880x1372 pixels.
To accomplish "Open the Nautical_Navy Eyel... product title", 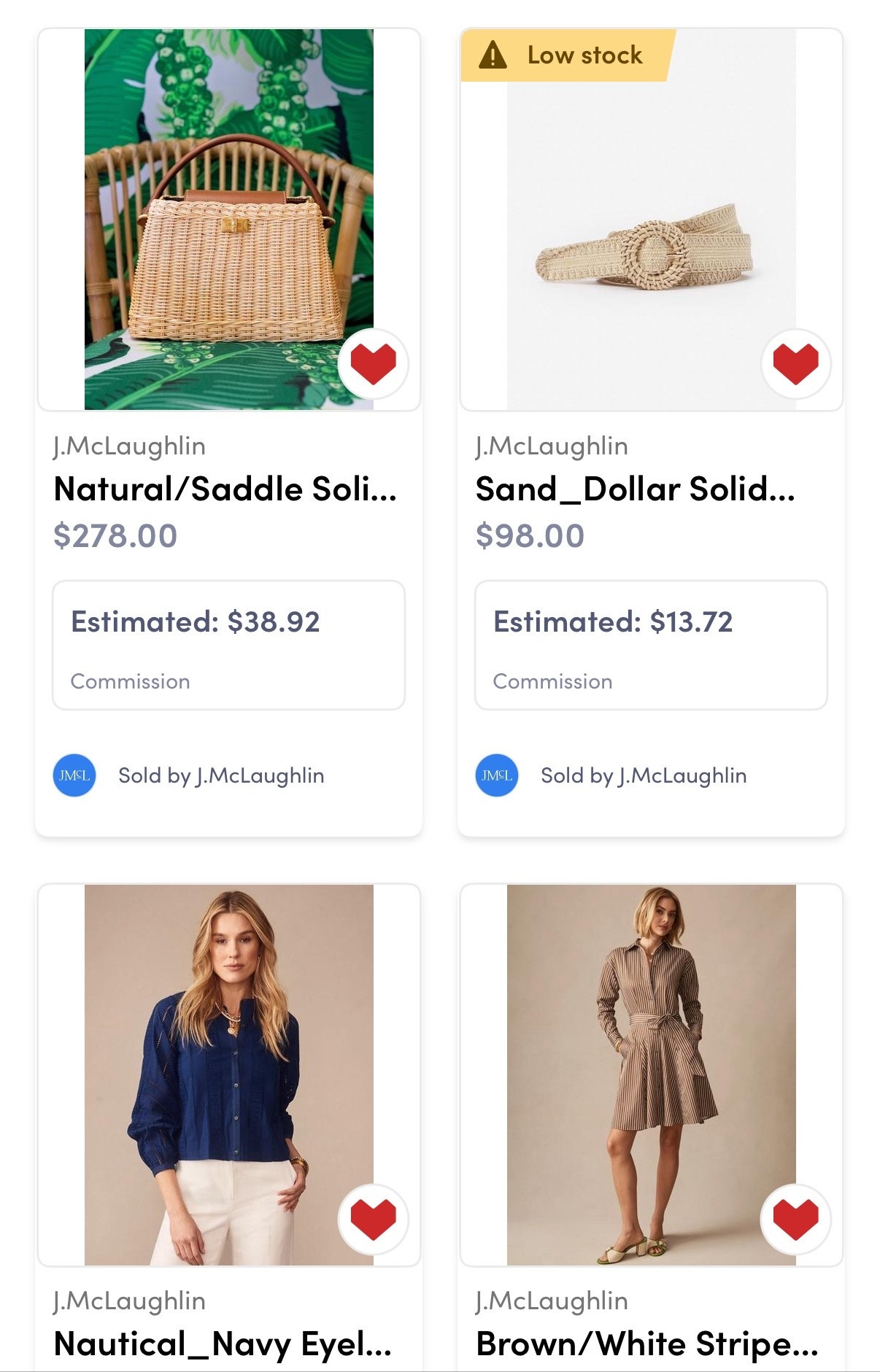I will pos(223,1344).
